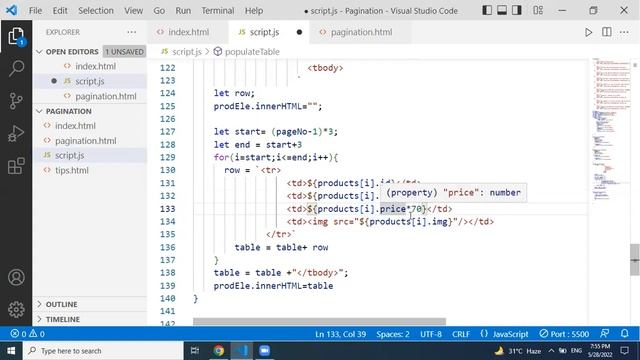The image size is (640, 360).
Task: Toggle Primary Side Bar layout icon
Action: coord(487,10)
